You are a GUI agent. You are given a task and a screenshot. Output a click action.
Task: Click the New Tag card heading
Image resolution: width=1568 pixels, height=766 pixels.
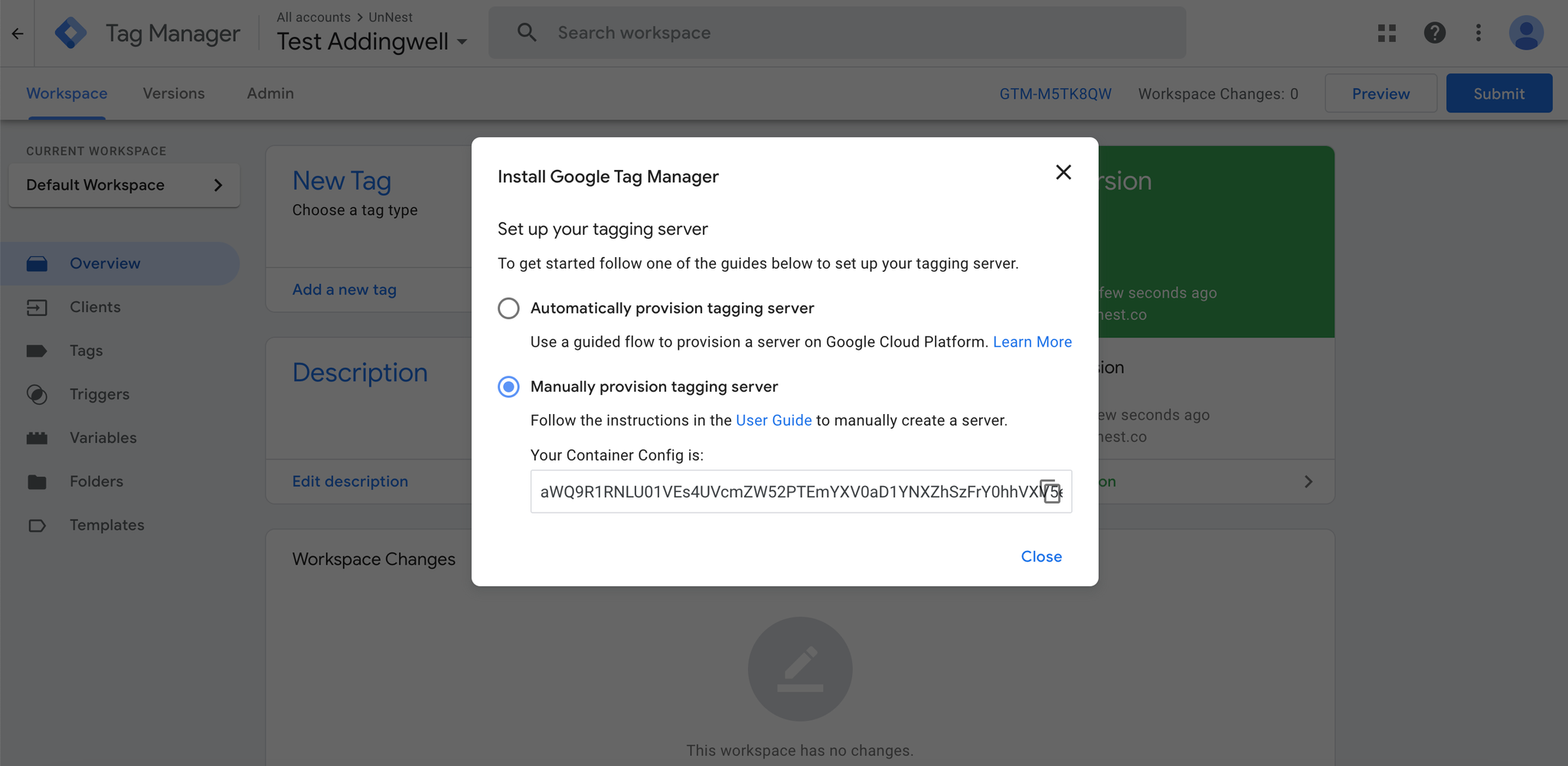341,181
